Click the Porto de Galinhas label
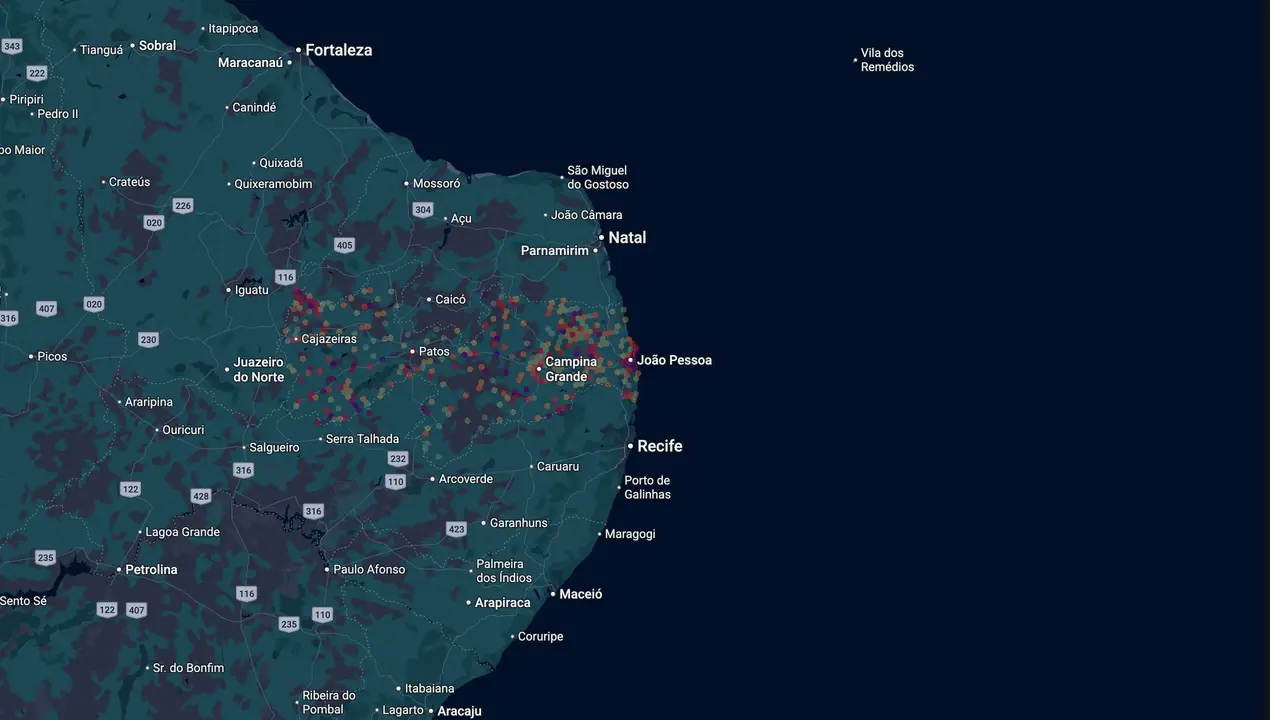 (x=648, y=488)
